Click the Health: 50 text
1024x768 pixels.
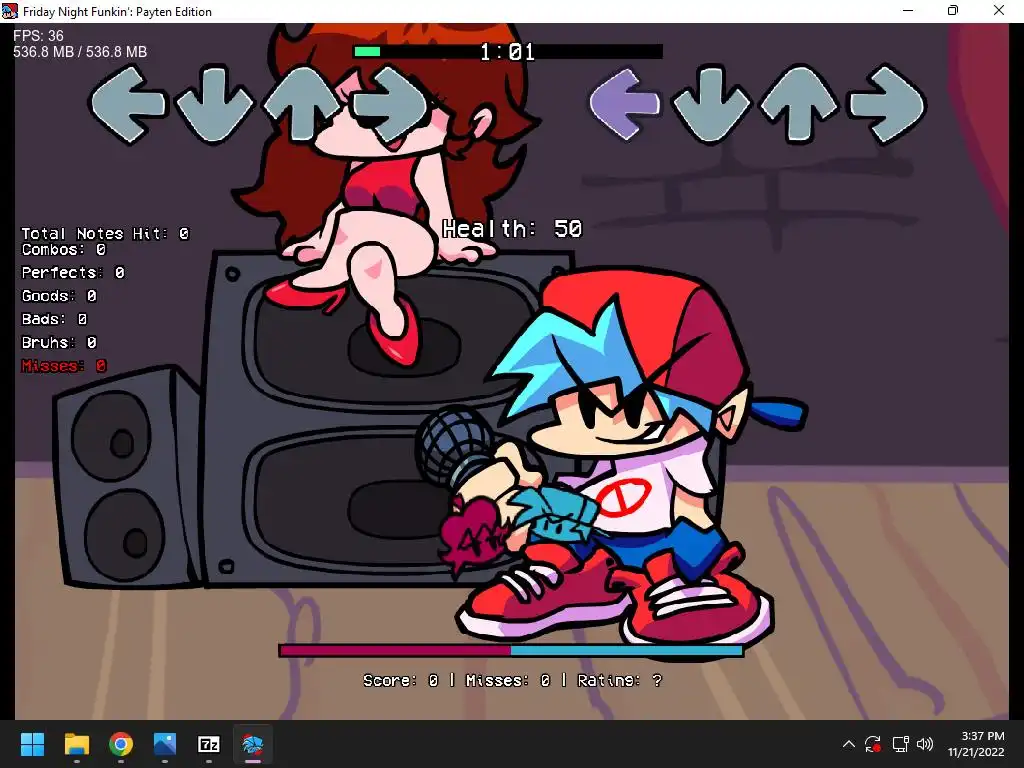point(512,229)
